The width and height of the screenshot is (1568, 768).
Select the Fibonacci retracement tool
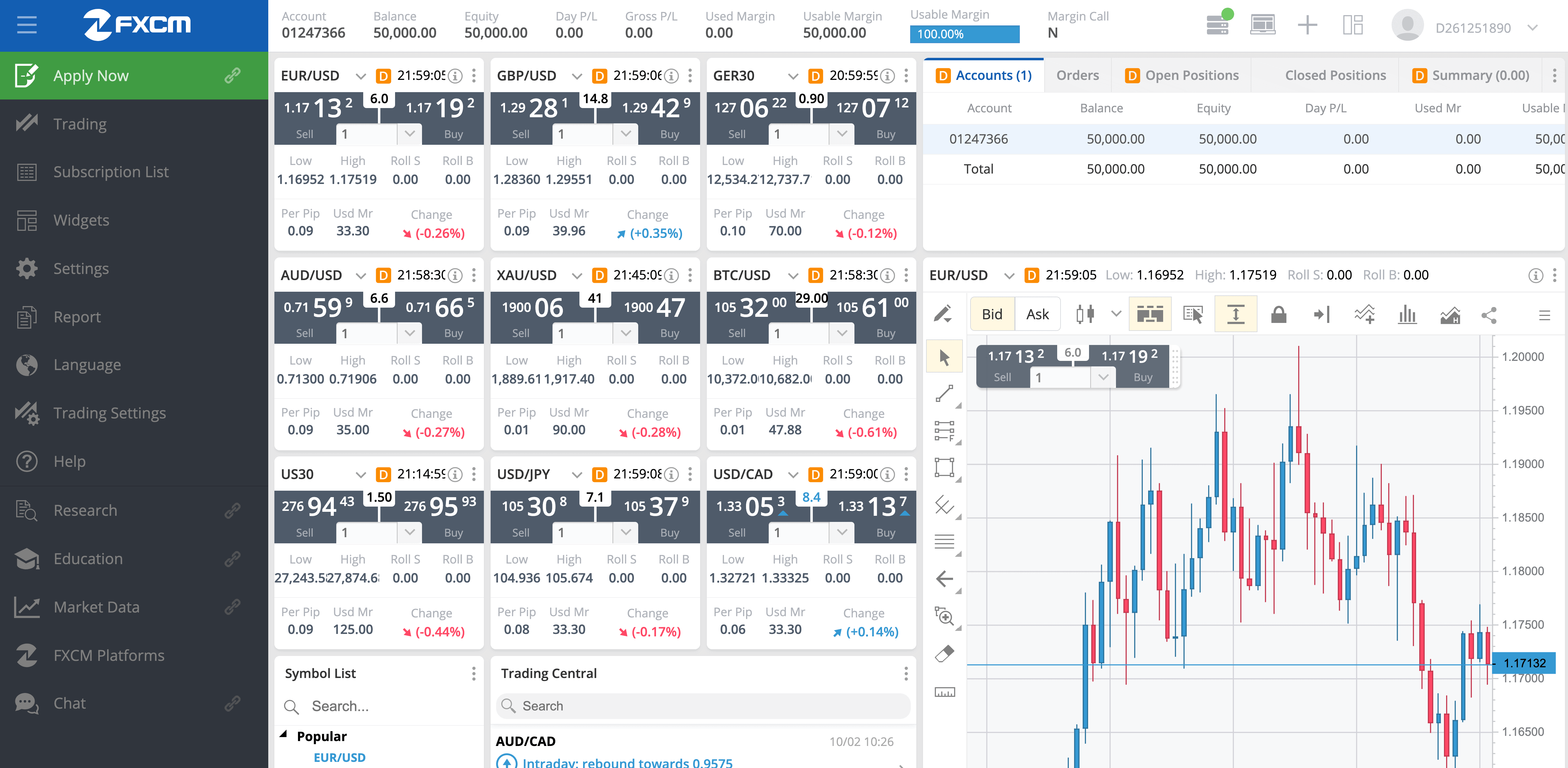(944, 431)
